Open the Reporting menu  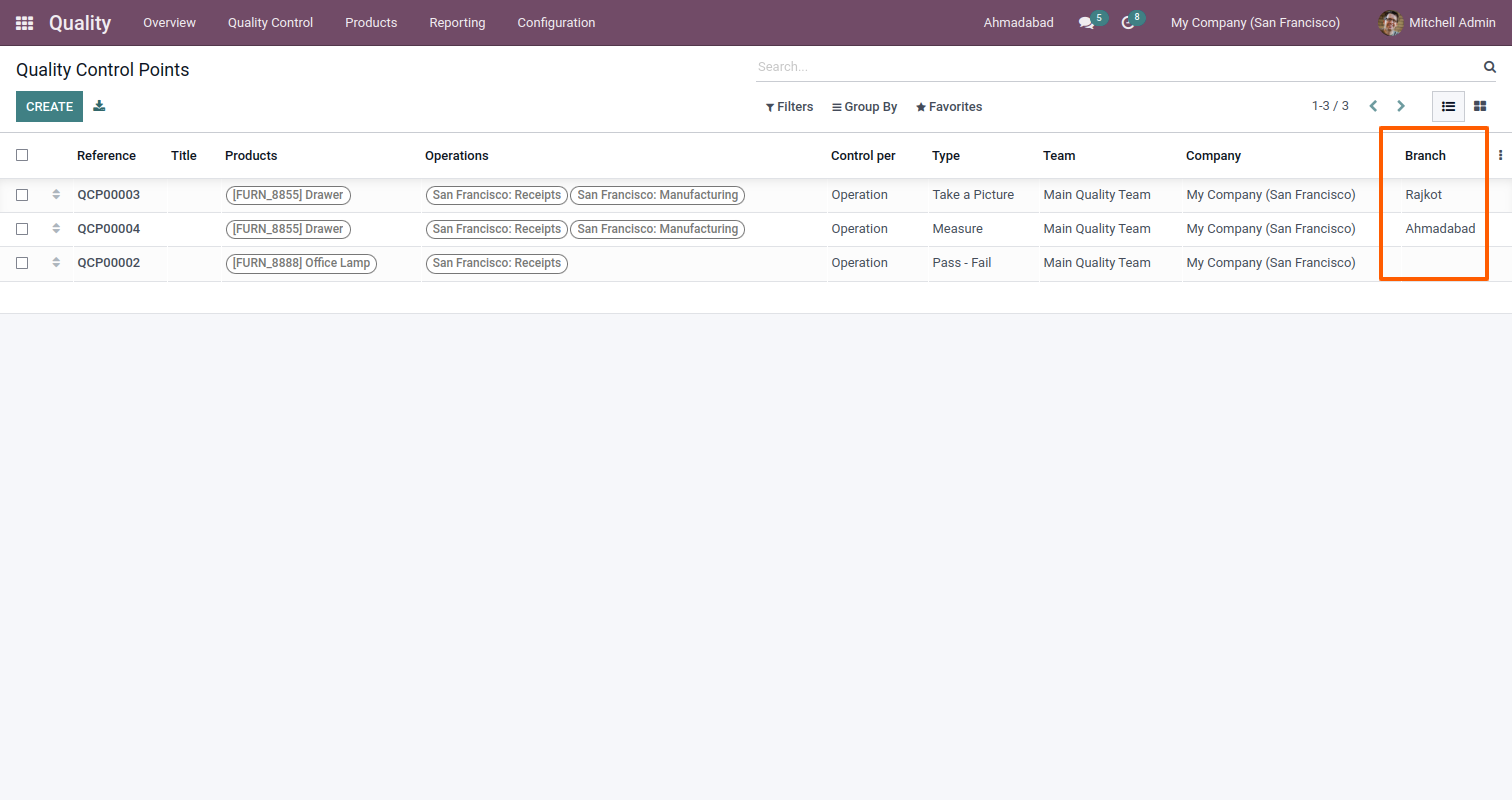tap(457, 23)
